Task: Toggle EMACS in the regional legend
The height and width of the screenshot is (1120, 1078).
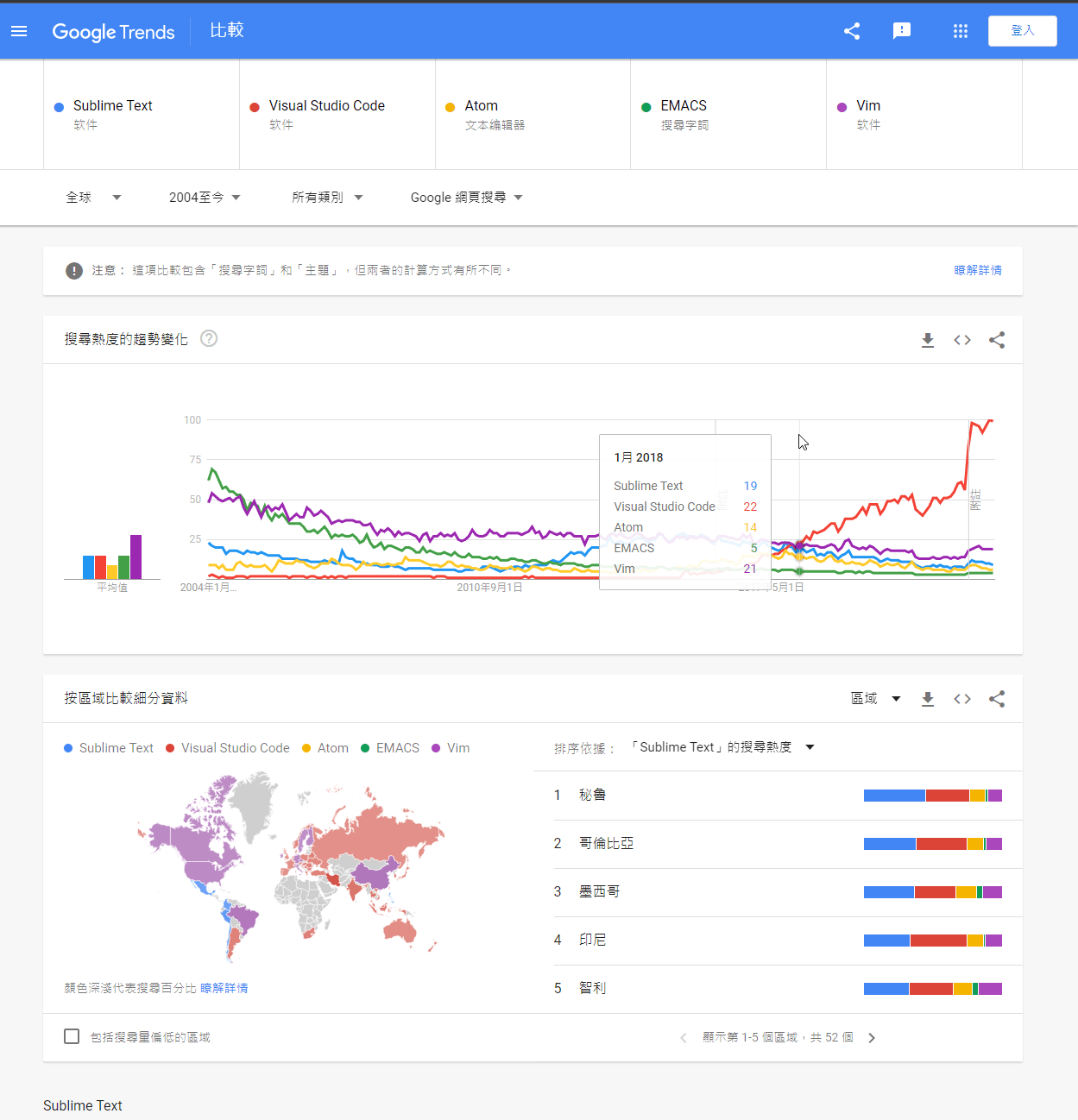Action: pos(389,747)
